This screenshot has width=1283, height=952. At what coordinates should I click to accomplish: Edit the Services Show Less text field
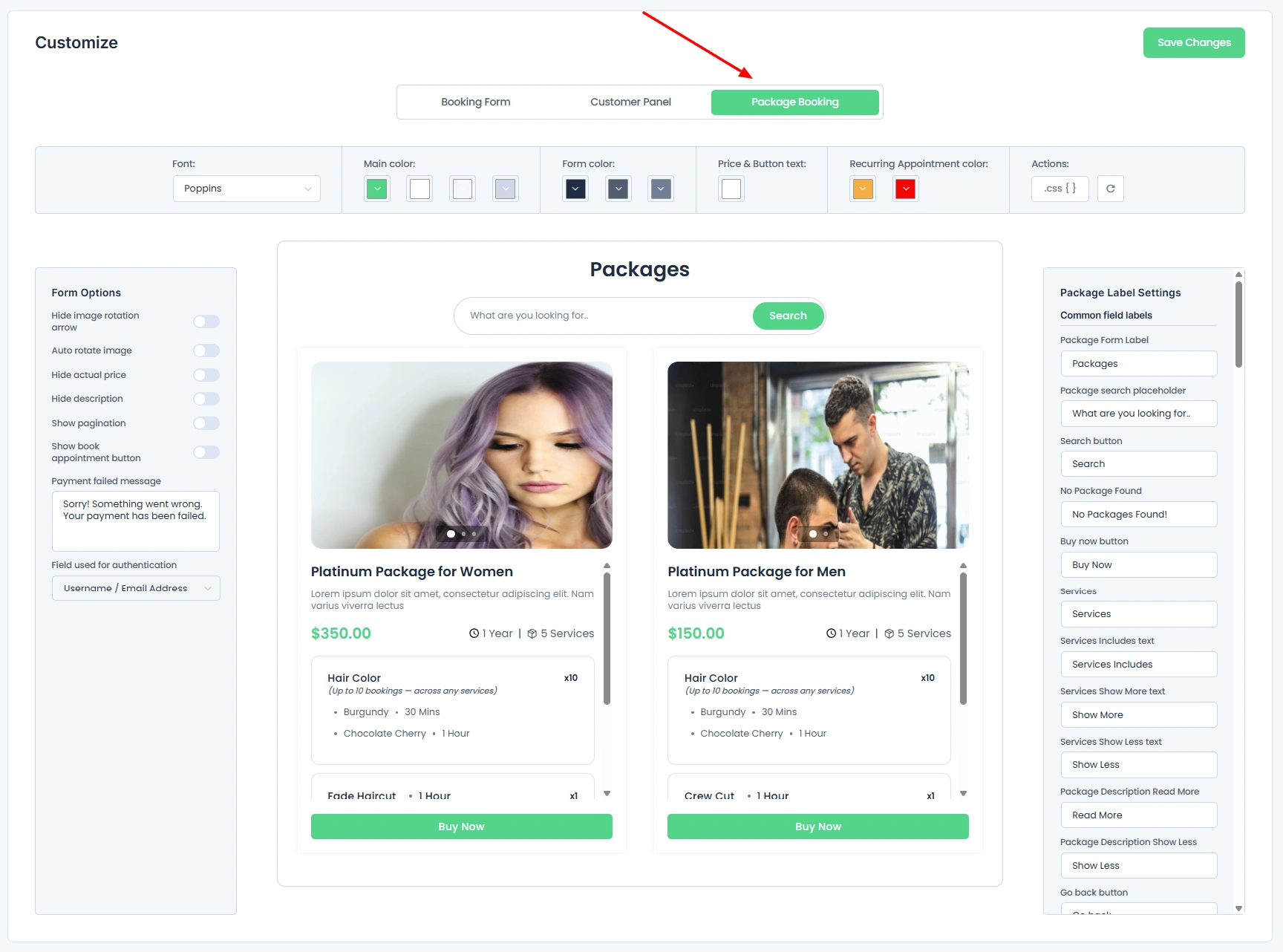[x=1139, y=765]
